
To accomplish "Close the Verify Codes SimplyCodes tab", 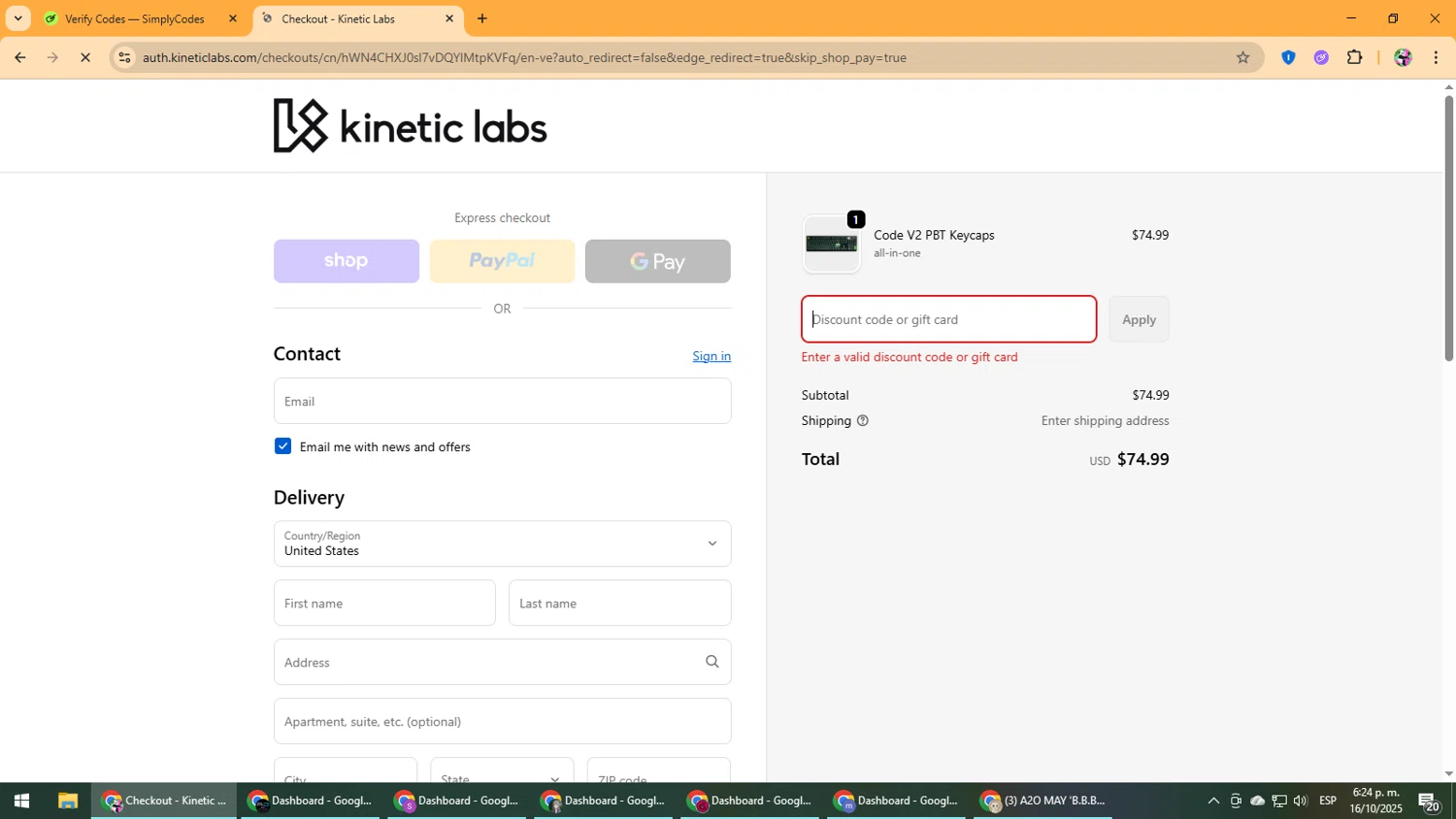I will pos(232,18).
